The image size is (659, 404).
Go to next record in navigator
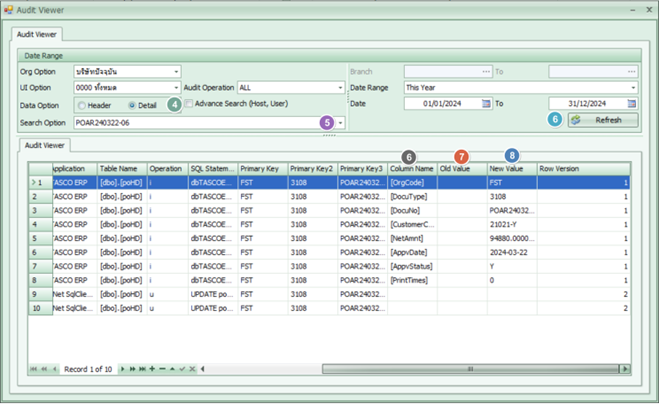click(124, 369)
